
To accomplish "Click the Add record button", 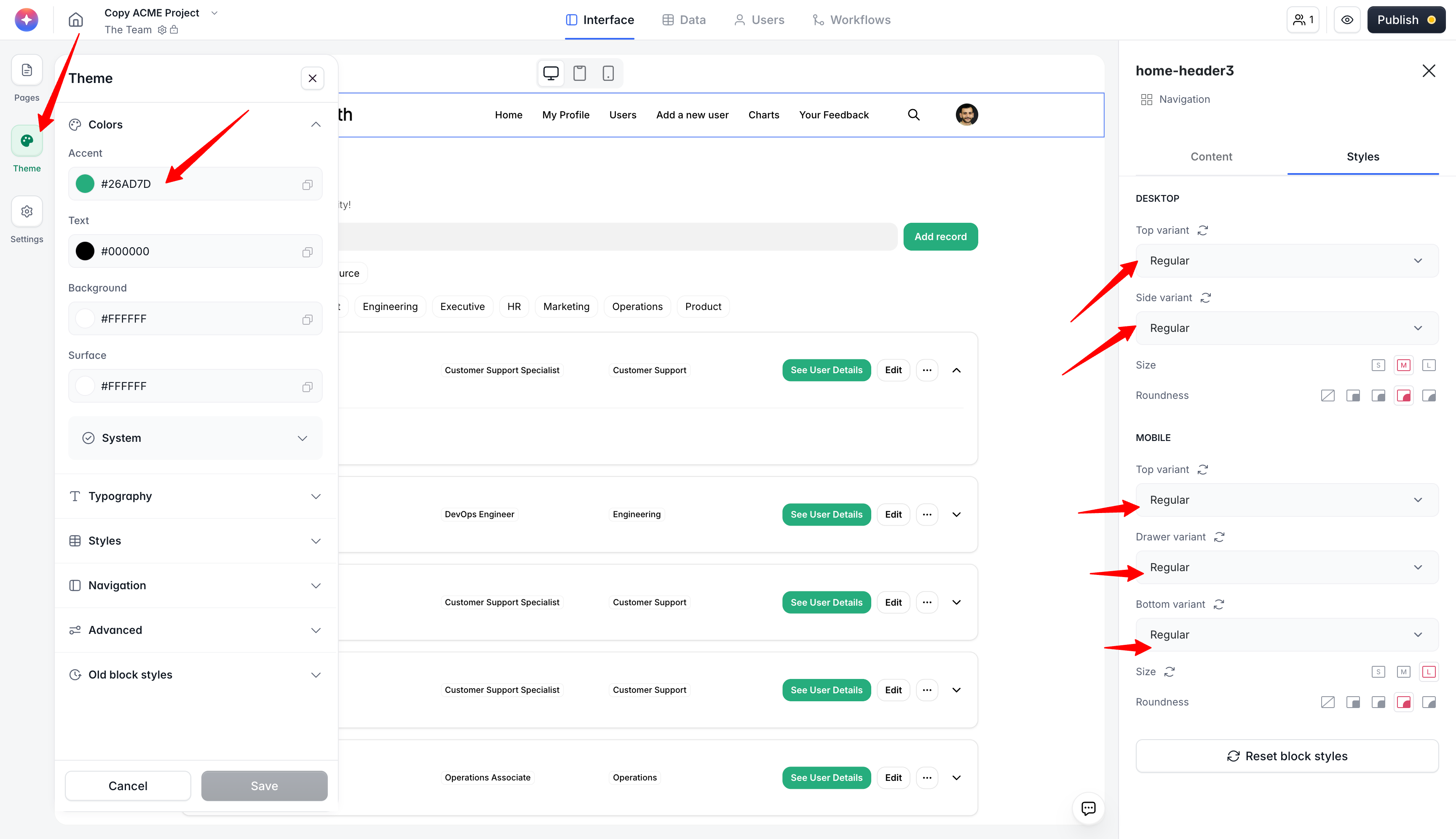I will point(940,237).
